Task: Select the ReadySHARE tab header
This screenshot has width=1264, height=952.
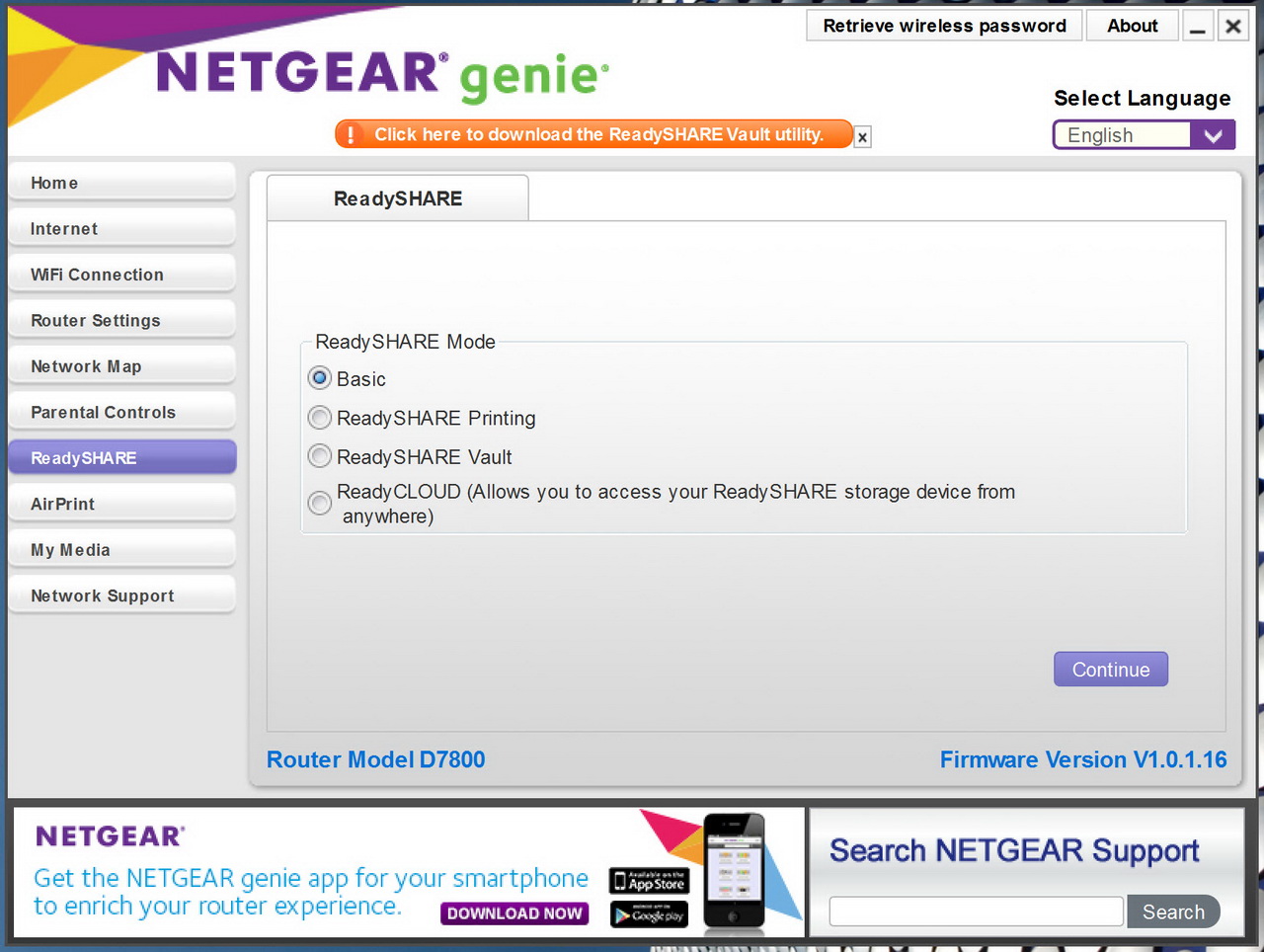Action: tap(398, 198)
